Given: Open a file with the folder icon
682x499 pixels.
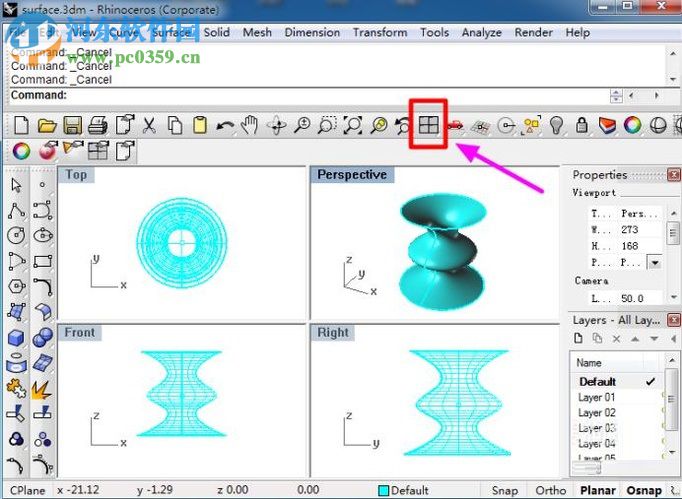Looking at the screenshot, I should point(47,126).
